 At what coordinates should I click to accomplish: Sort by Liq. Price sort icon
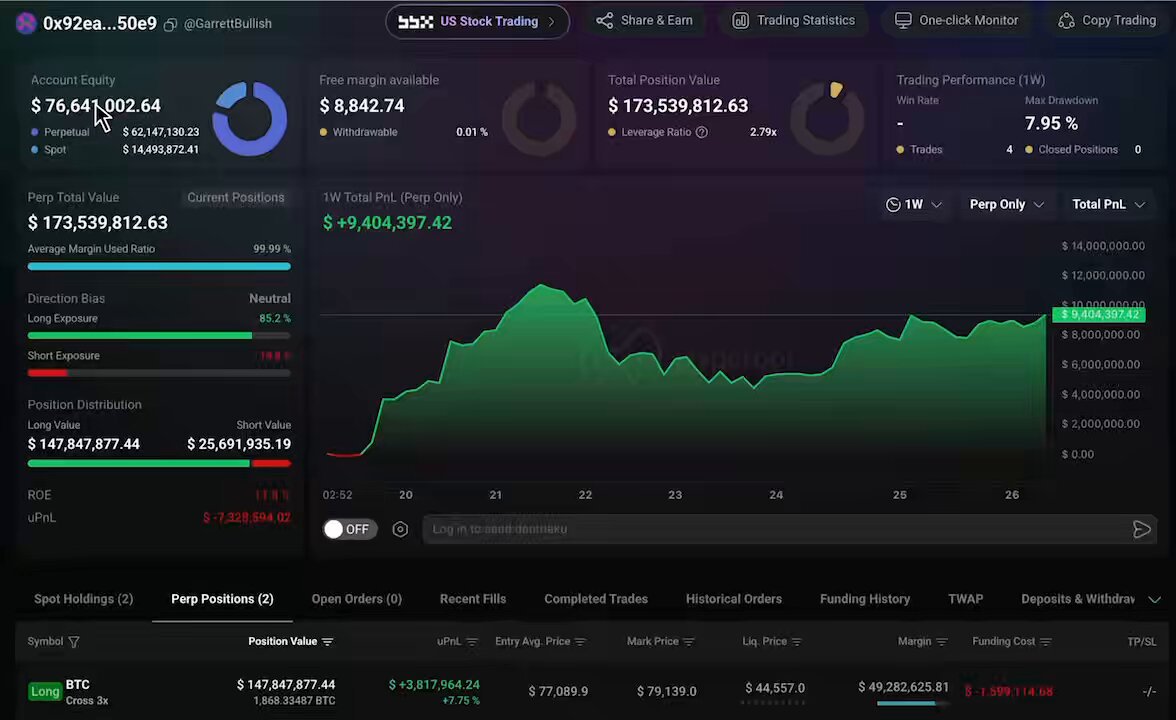click(x=796, y=642)
